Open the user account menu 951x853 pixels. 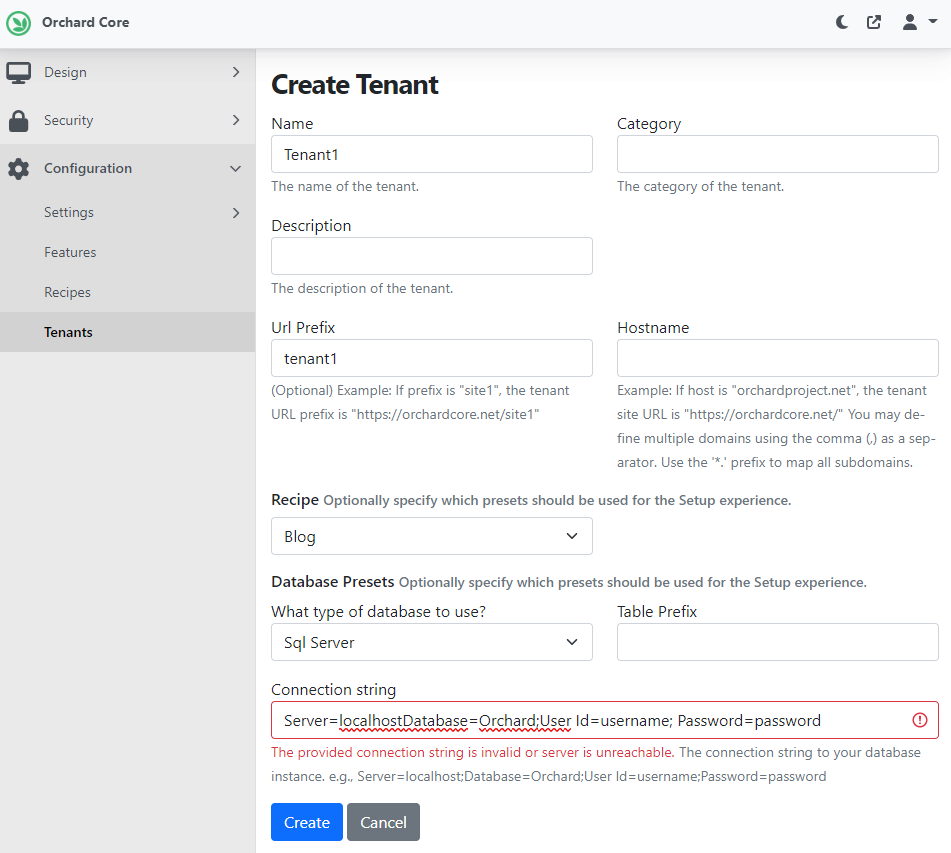(919, 22)
